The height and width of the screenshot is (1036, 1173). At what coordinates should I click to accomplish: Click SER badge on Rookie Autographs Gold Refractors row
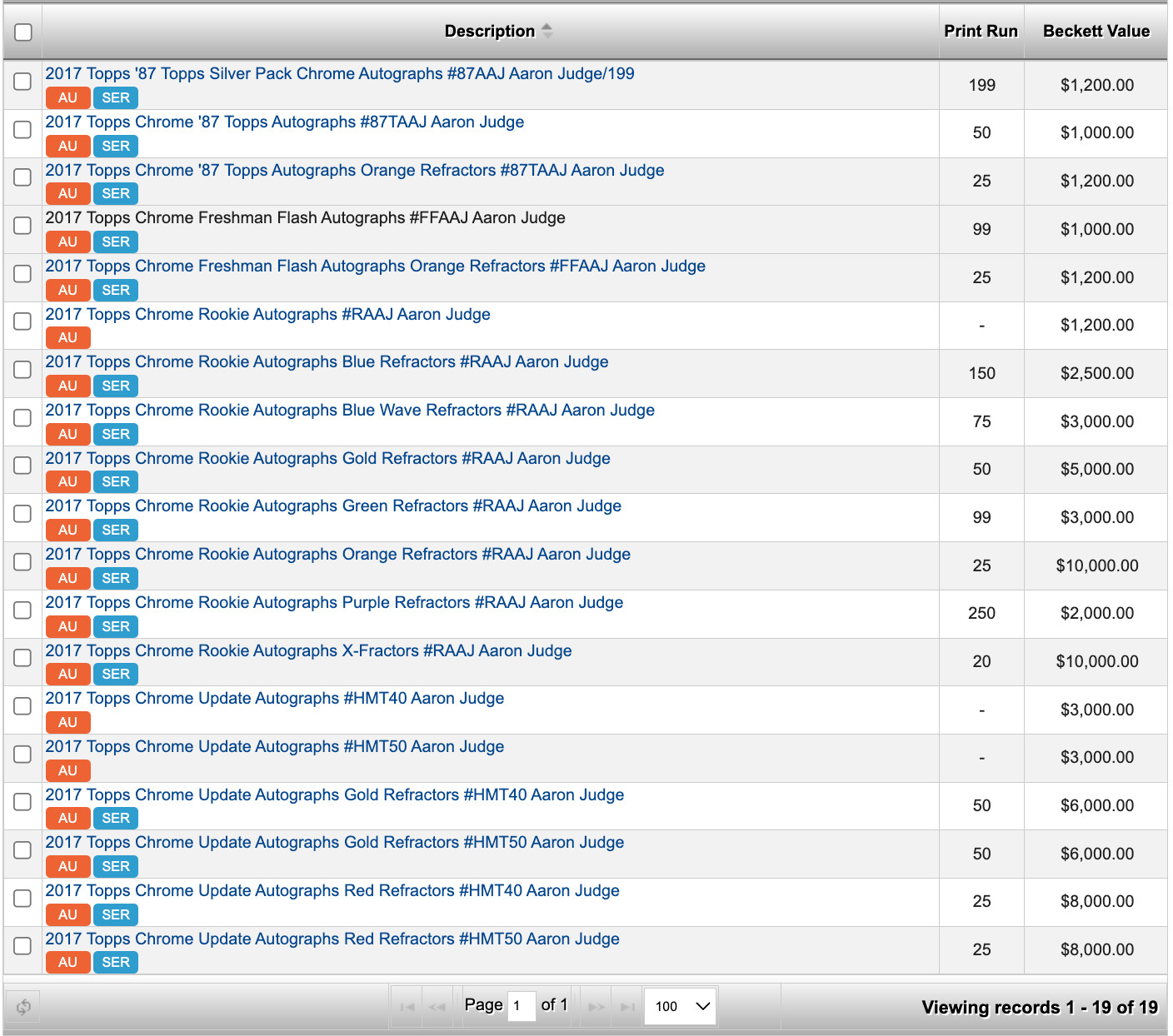point(116,481)
